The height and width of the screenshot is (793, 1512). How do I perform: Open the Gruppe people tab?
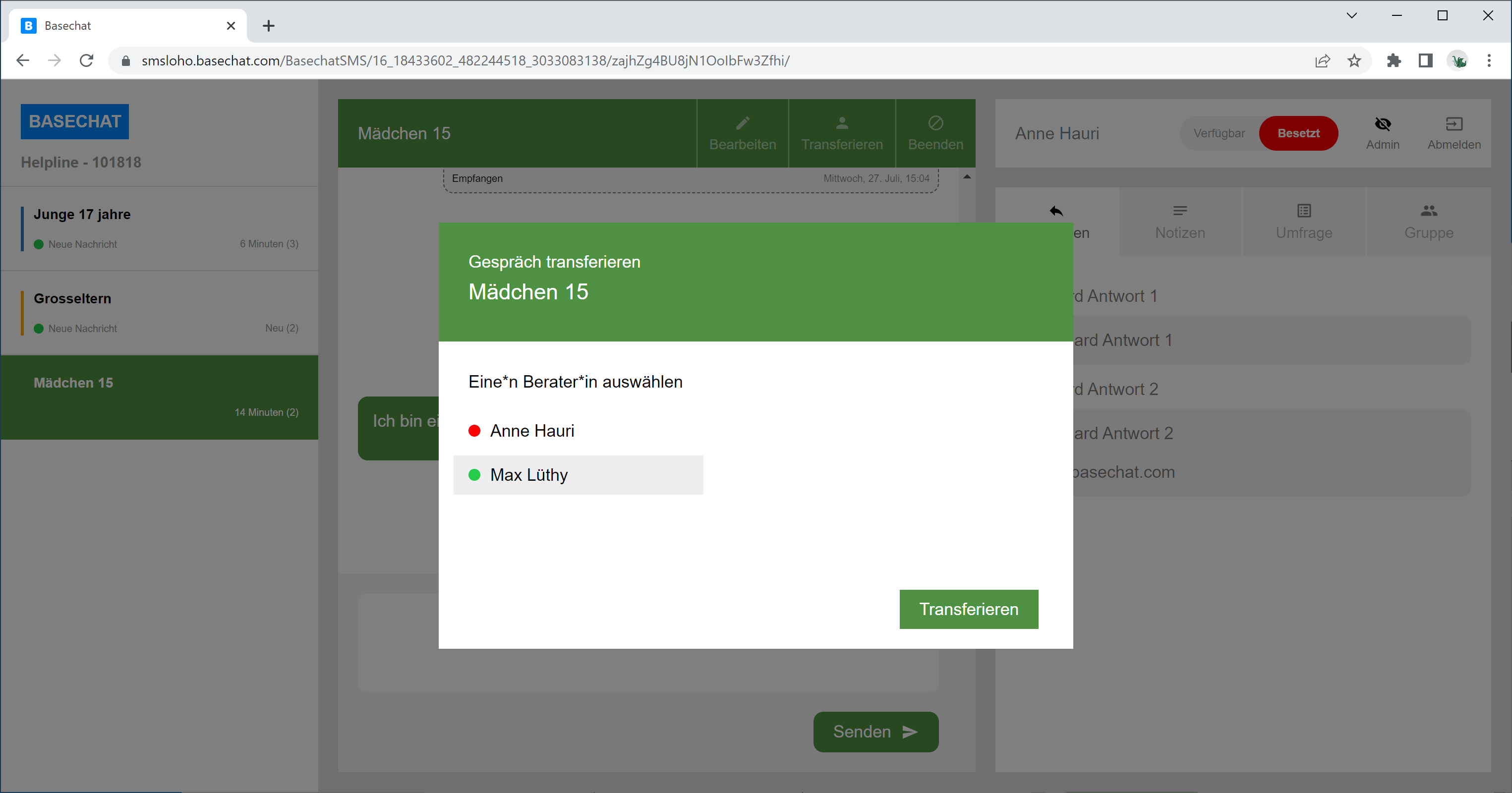(x=1428, y=221)
